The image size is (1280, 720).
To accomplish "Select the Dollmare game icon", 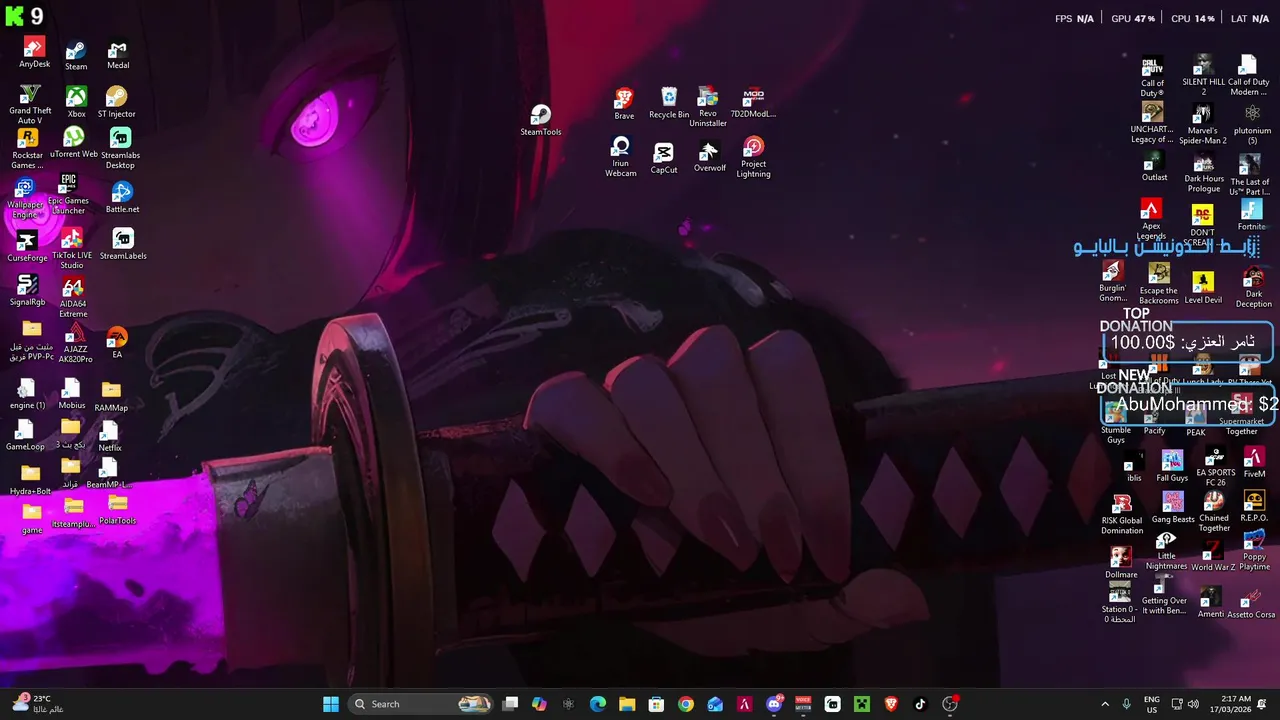I will pyautogui.click(x=1121, y=563).
